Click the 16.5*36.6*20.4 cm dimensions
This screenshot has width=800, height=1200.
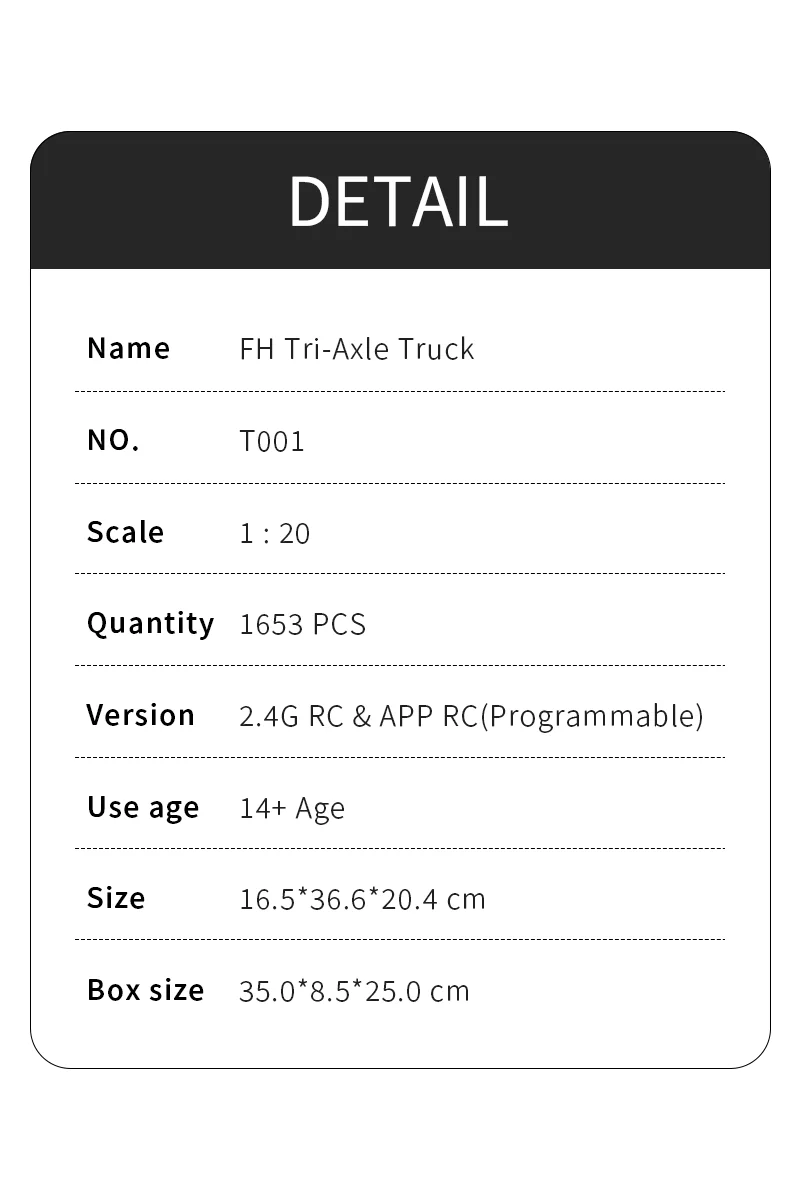(362, 899)
